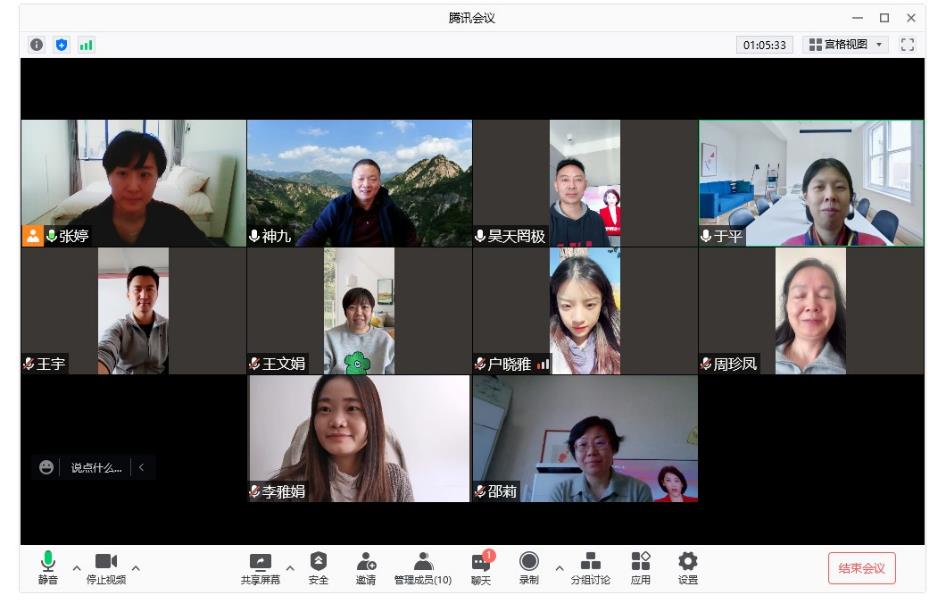Viewport: 946px width, 612px height.
Task: Open the 应用 apps panel
Action: click(x=641, y=567)
